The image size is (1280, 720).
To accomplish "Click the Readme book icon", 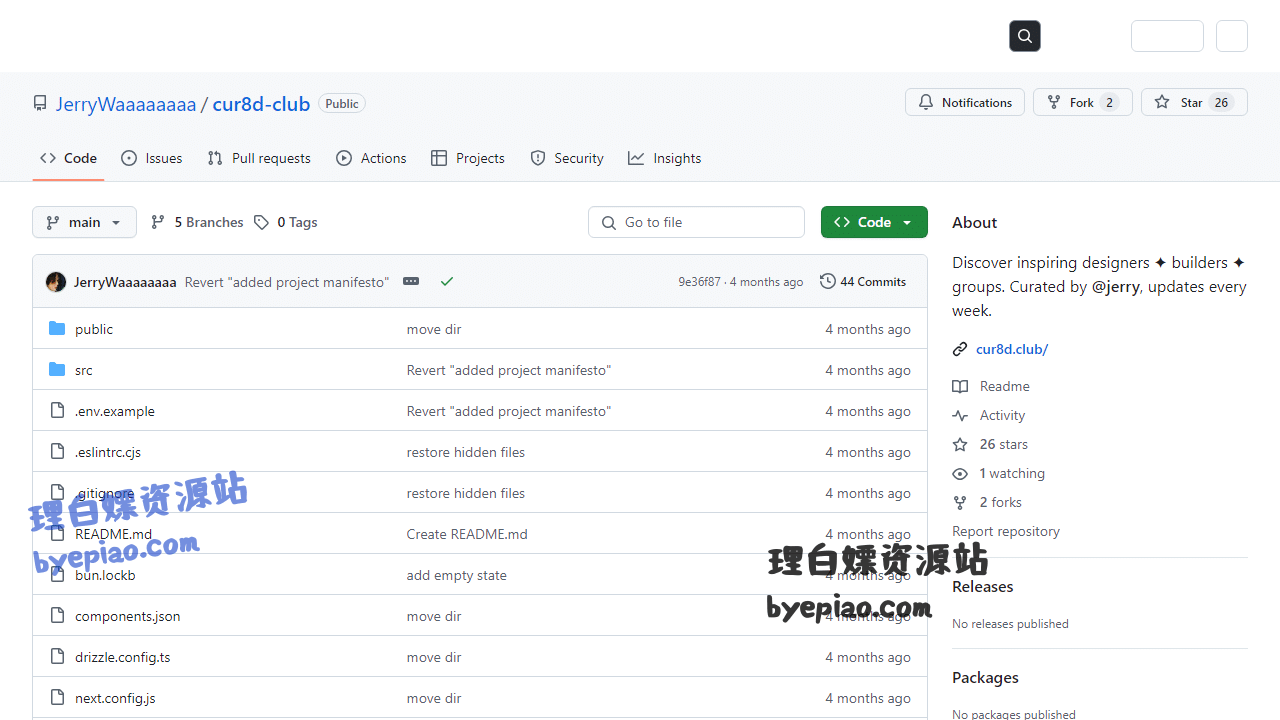I will point(960,386).
